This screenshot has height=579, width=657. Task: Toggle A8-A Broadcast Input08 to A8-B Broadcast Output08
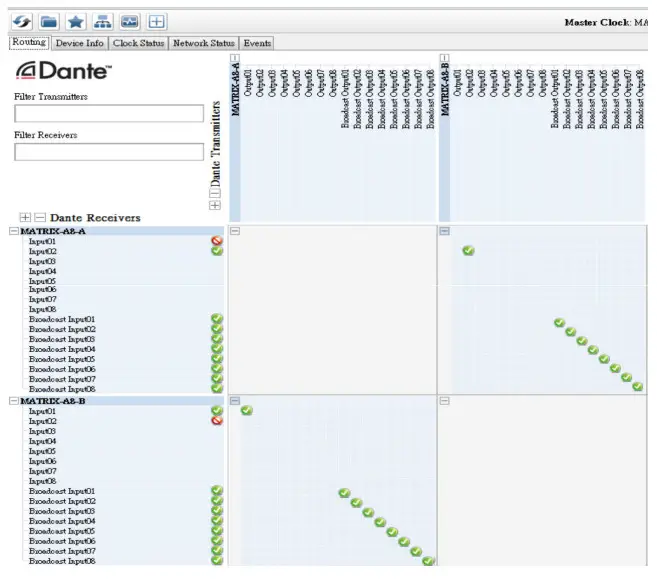637,386
